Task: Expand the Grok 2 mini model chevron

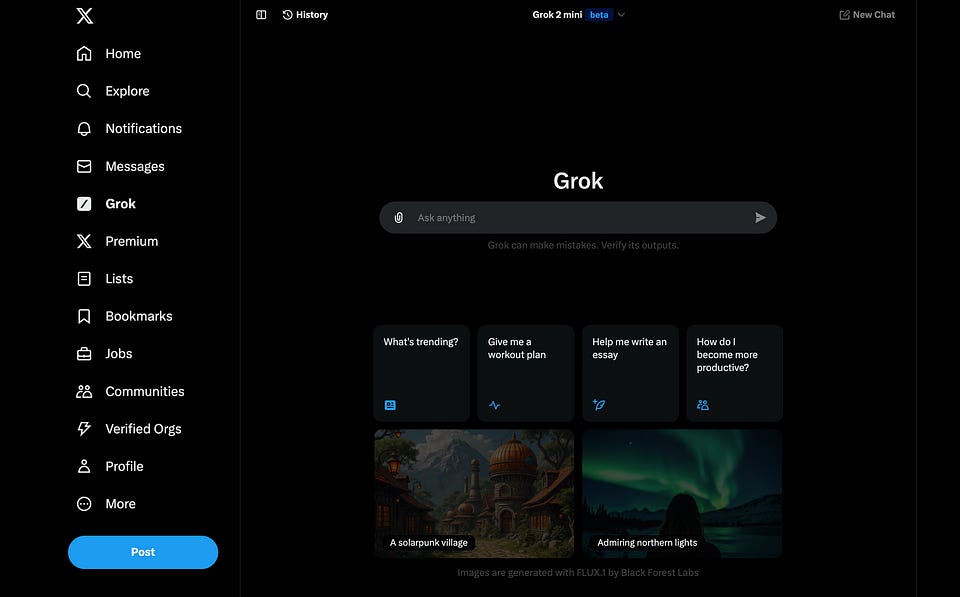Action: click(x=621, y=15)
